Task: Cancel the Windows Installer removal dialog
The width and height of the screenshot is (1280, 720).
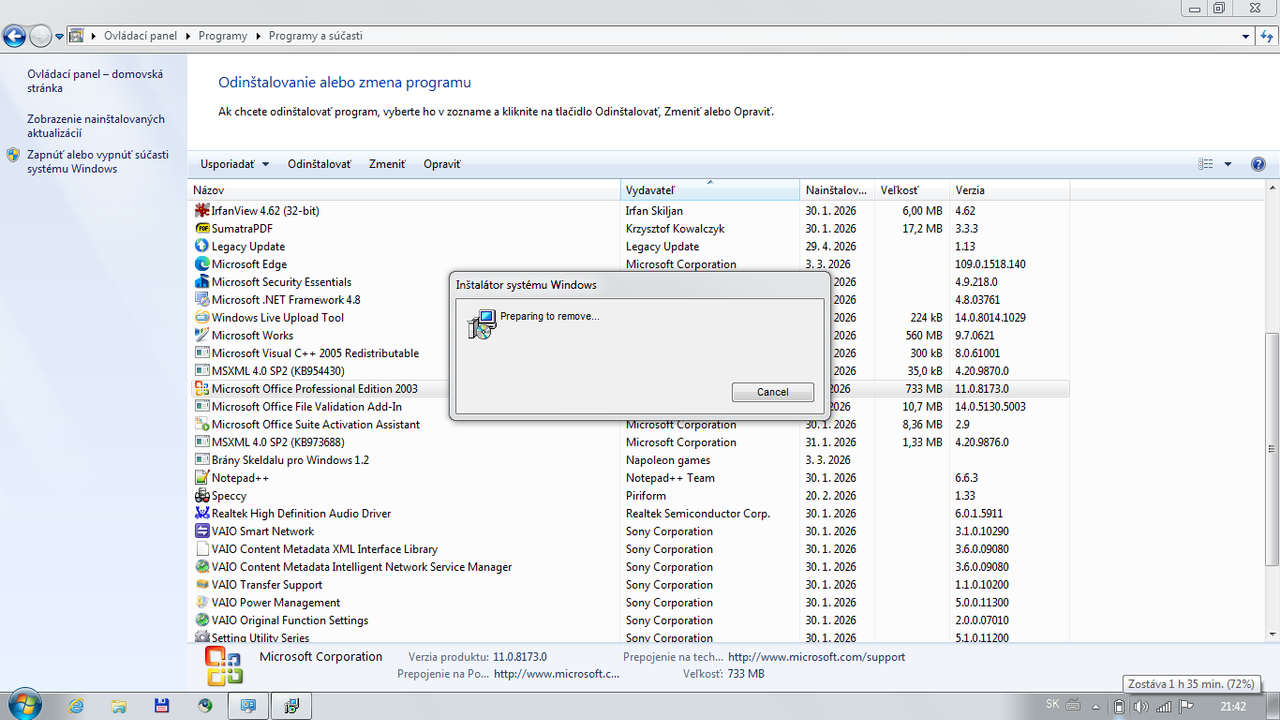Action: [772, 392]
